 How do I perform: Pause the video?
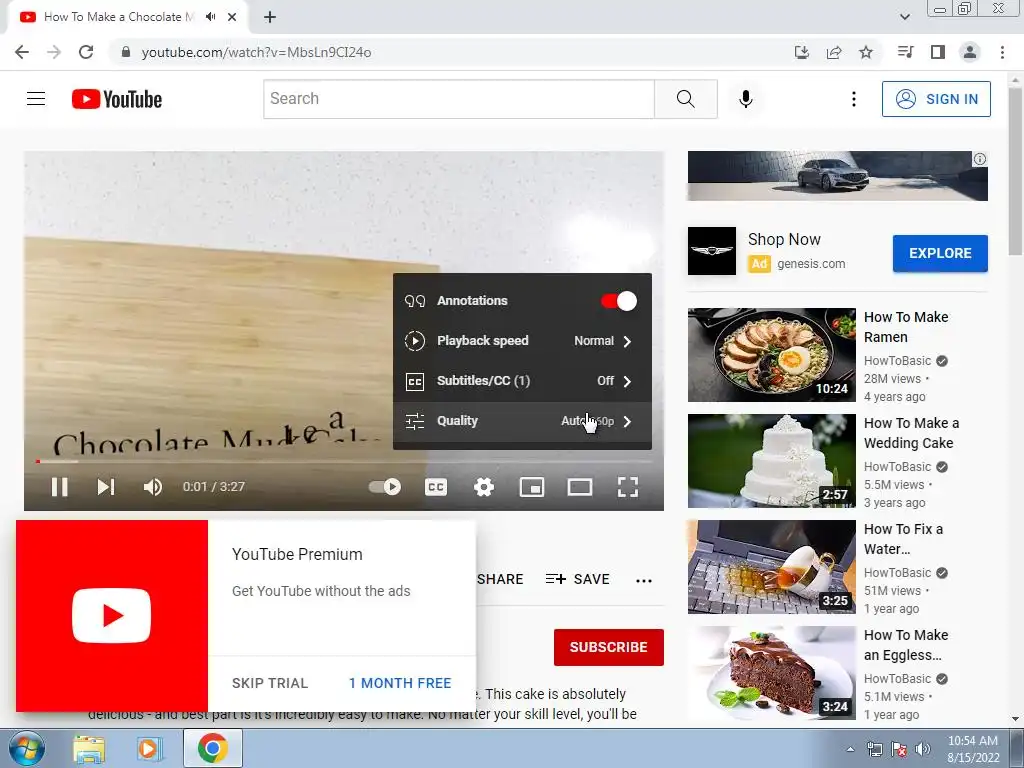tap(59, 487)
